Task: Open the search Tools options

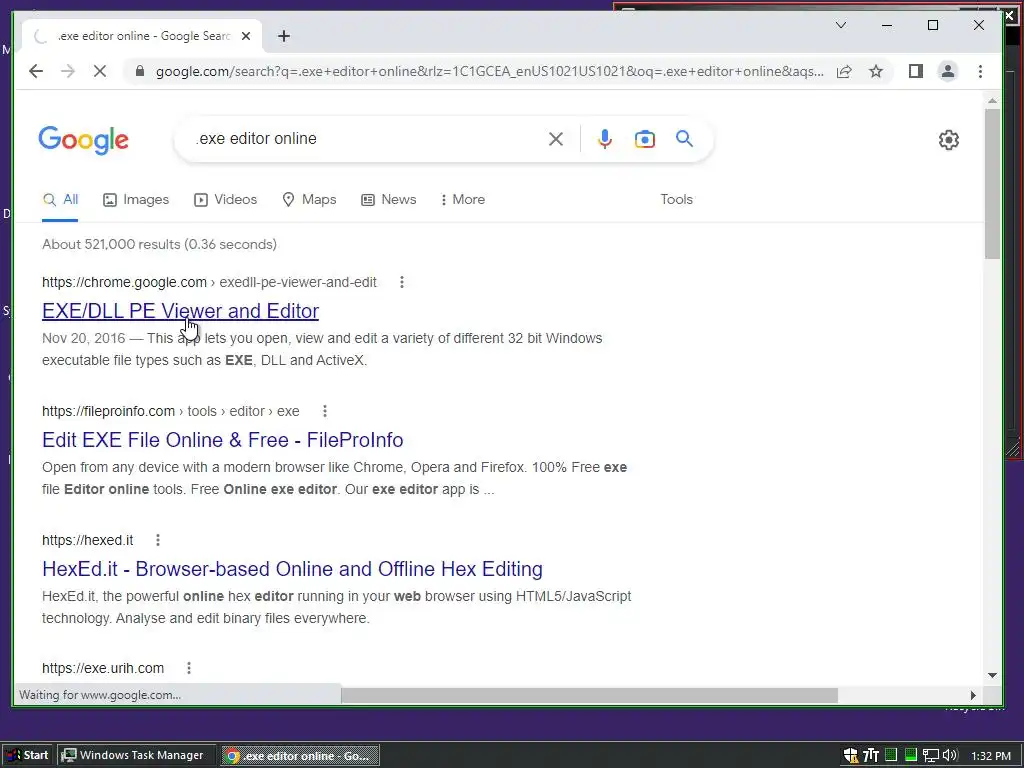Action: (x=676, y=199)
